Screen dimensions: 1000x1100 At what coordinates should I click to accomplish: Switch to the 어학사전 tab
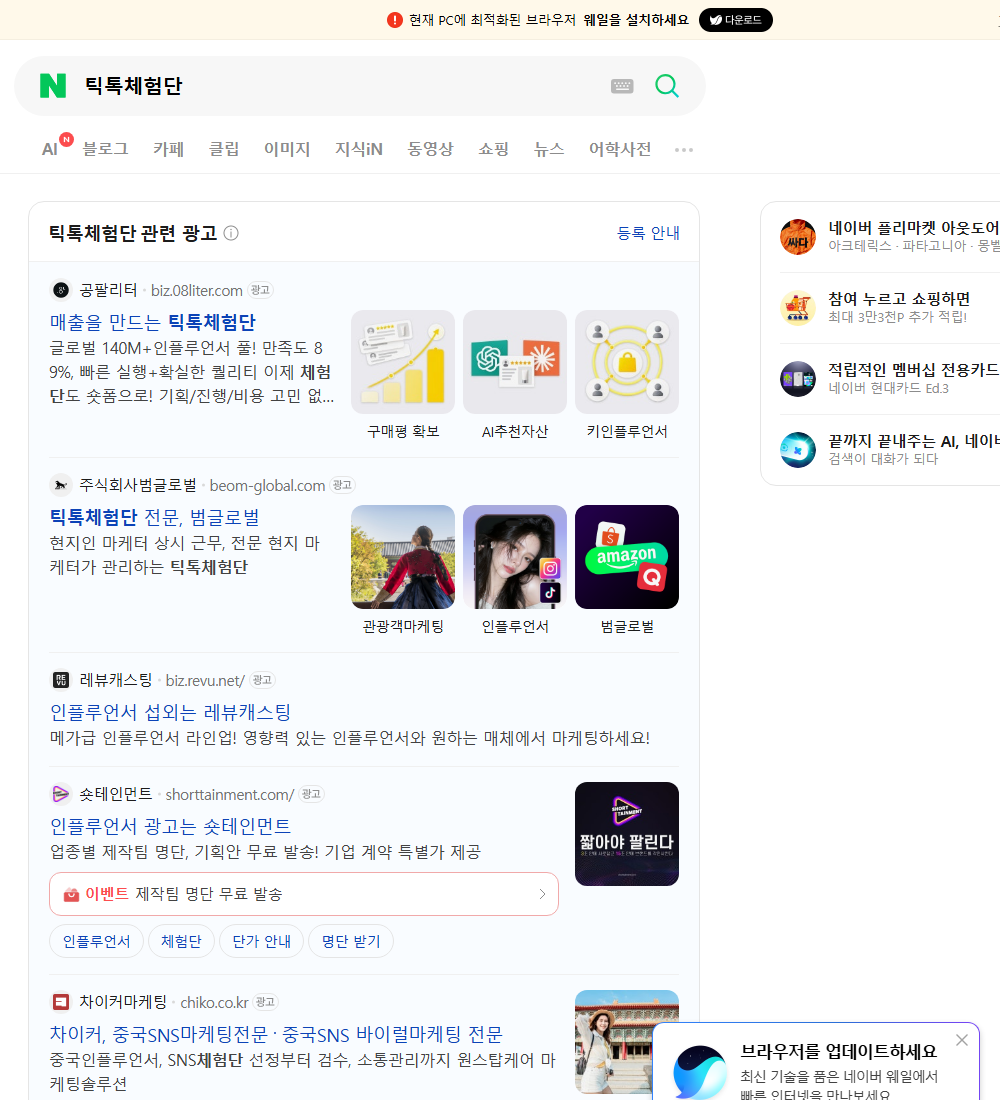click(620, 149)
